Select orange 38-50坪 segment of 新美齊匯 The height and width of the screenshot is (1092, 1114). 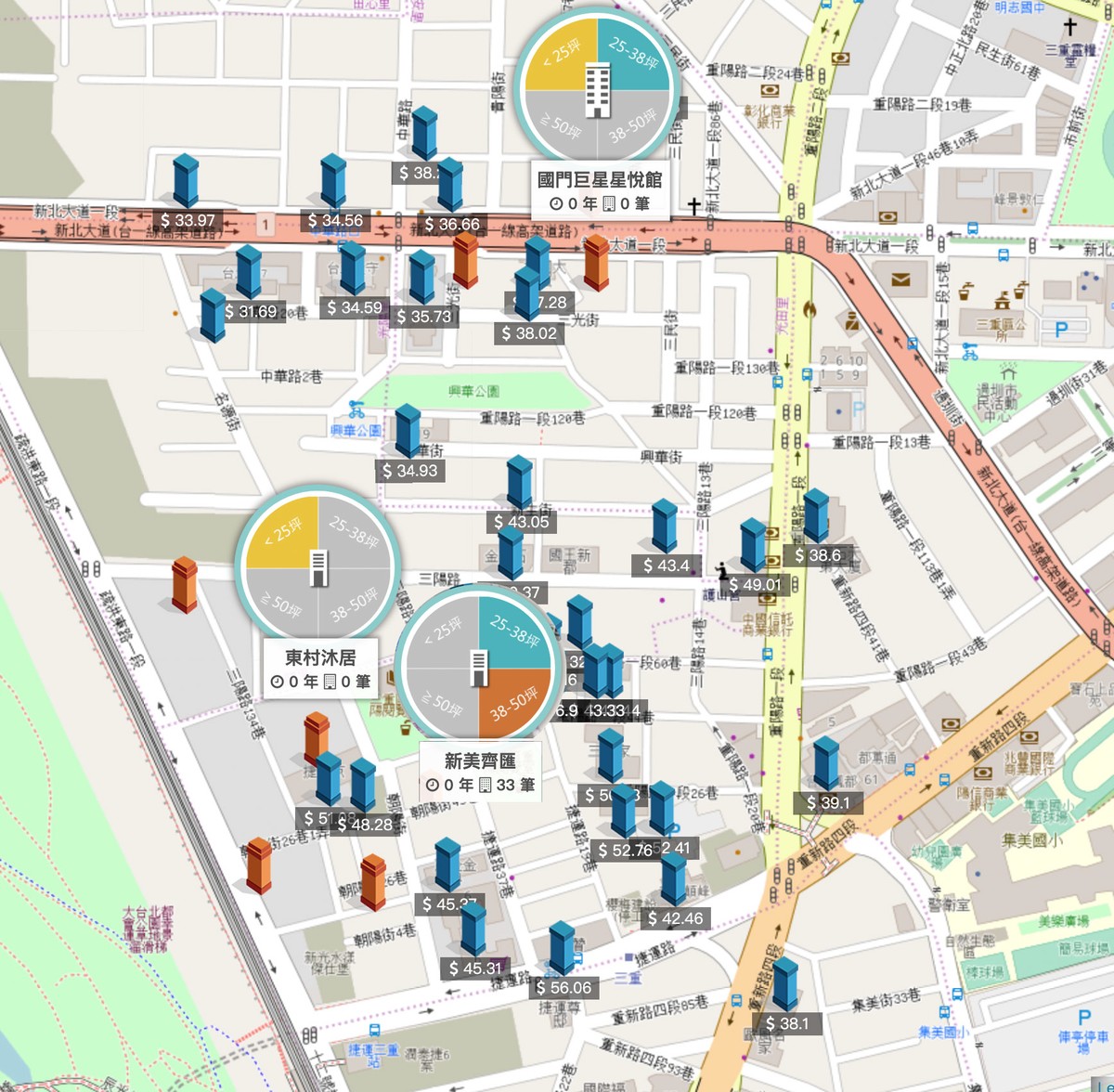click(514, 704)
